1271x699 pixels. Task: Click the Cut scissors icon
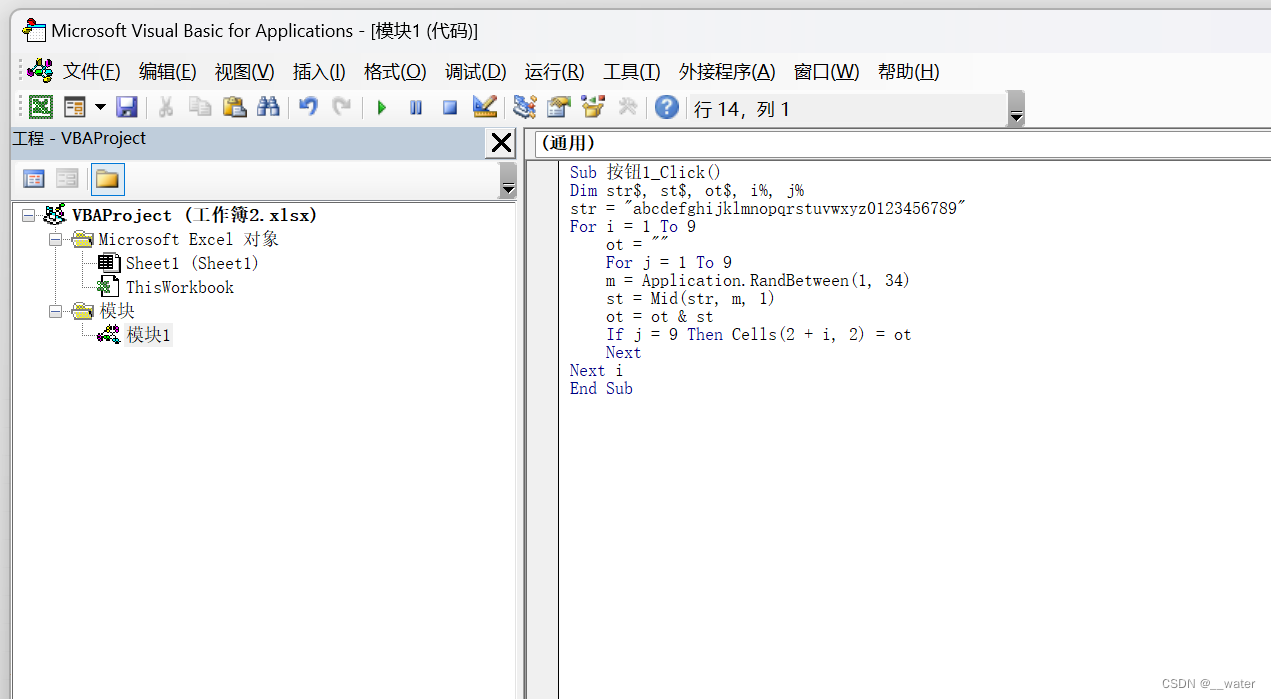pos(166,107)
